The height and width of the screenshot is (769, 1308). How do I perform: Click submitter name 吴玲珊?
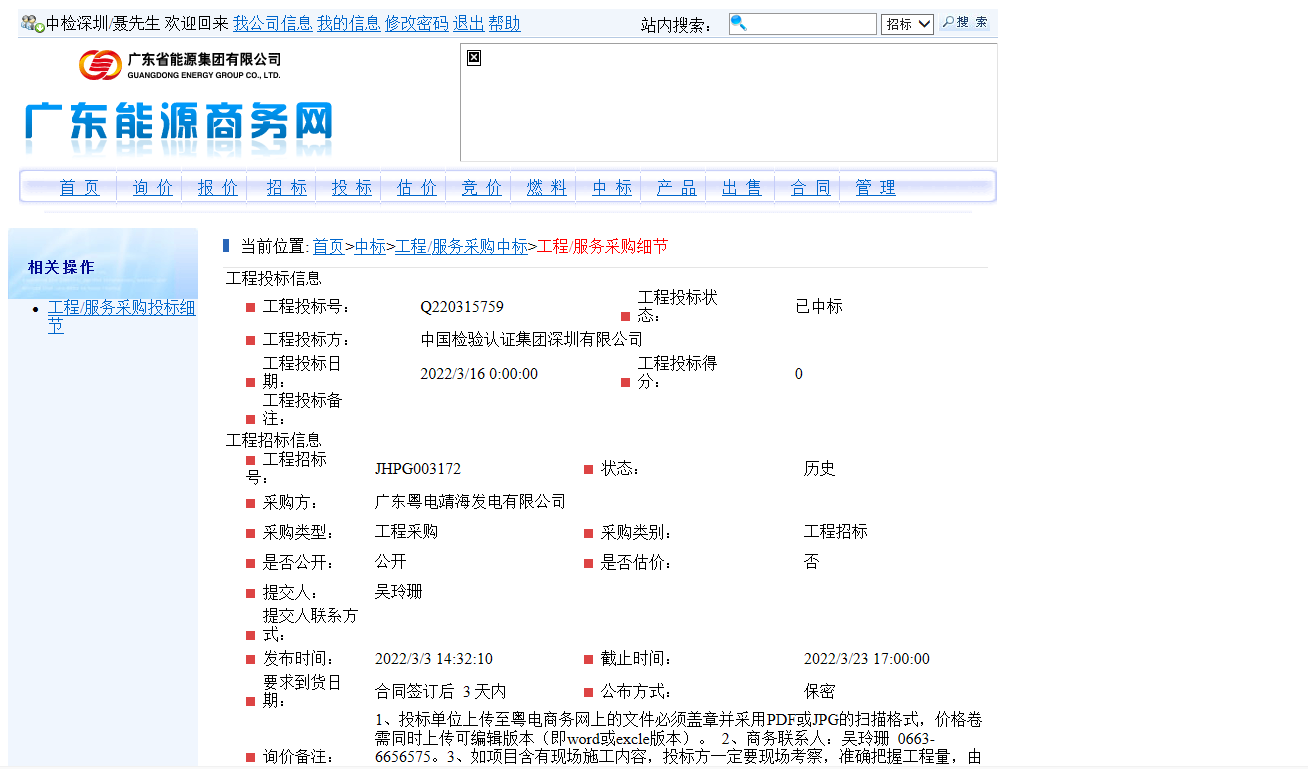(399, 592)
